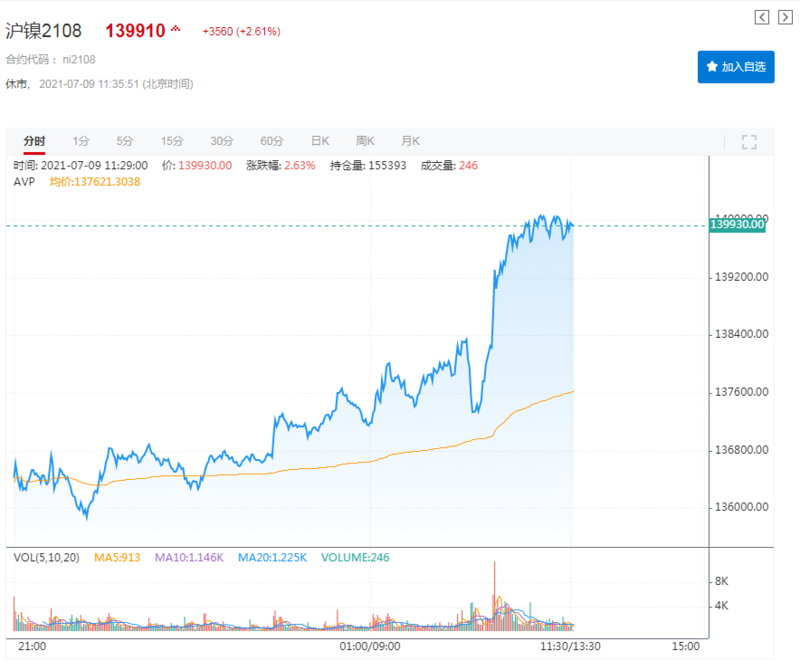Click the previous contract arrow icon
The image size is (800, 661).
(762, 17)
